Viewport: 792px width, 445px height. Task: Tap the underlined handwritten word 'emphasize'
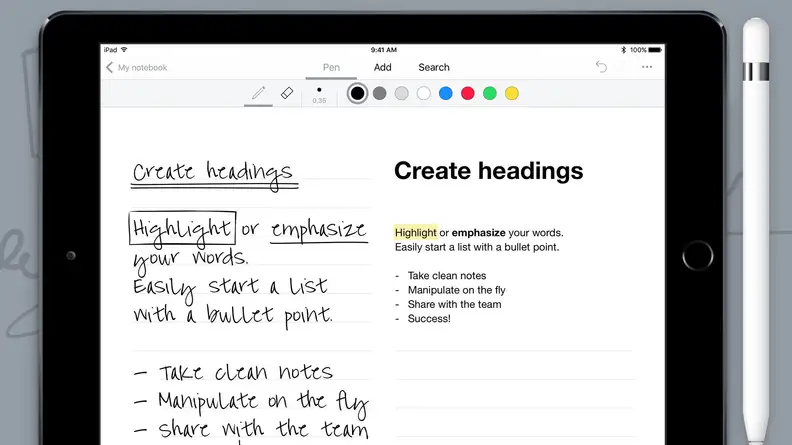[319, 230]
